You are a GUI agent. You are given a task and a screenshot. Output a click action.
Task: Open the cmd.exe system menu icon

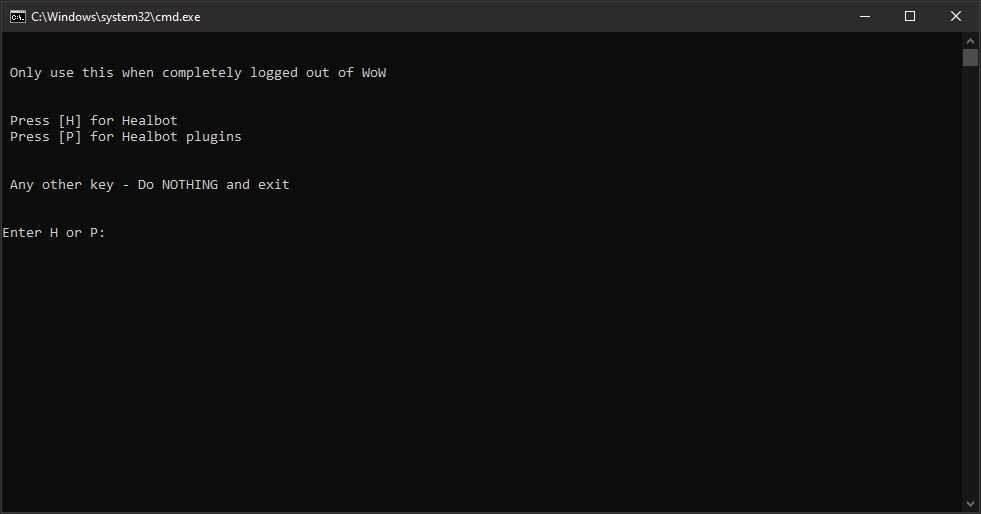[17, 16]
